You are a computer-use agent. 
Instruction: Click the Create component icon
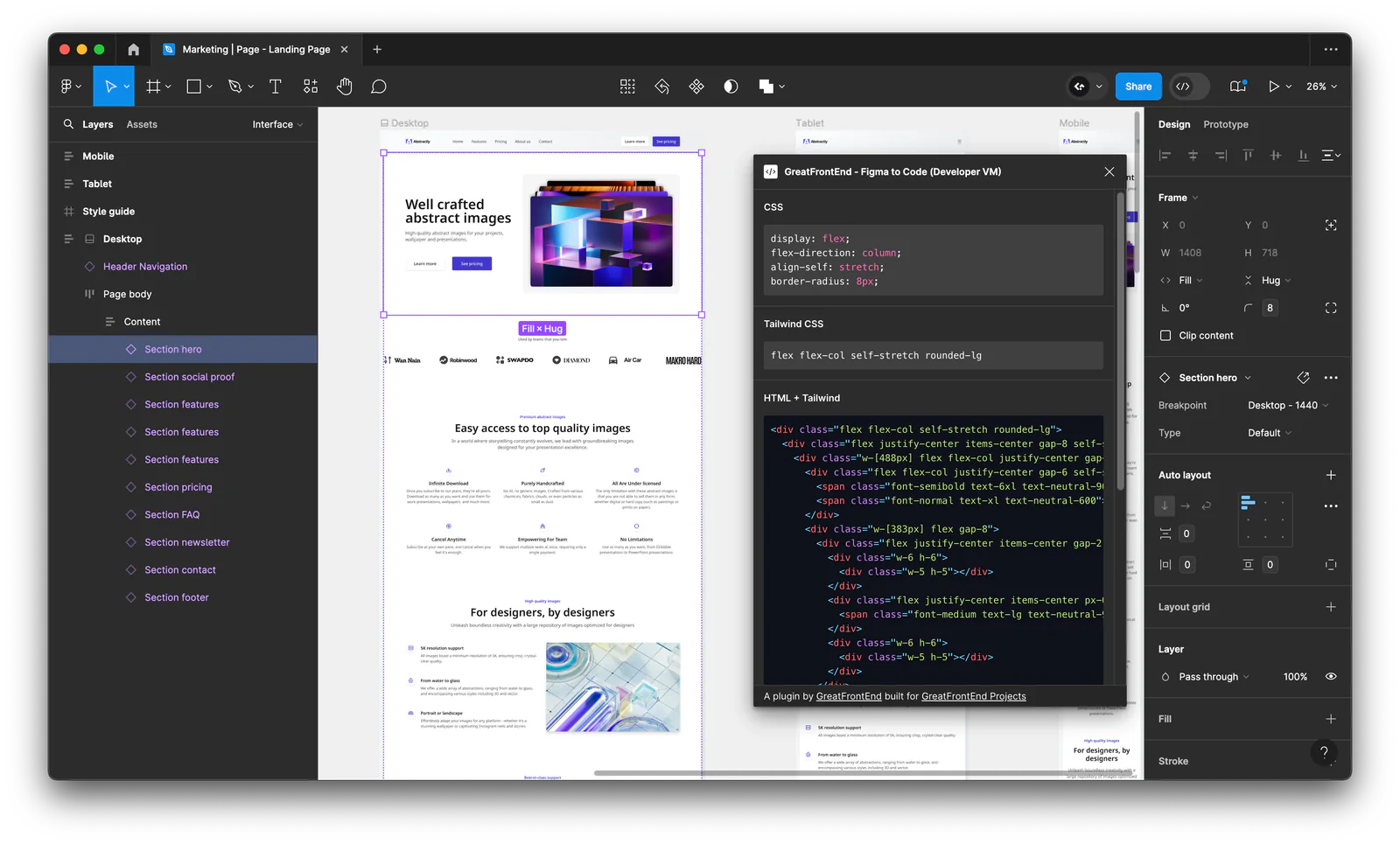coord(696,87)
